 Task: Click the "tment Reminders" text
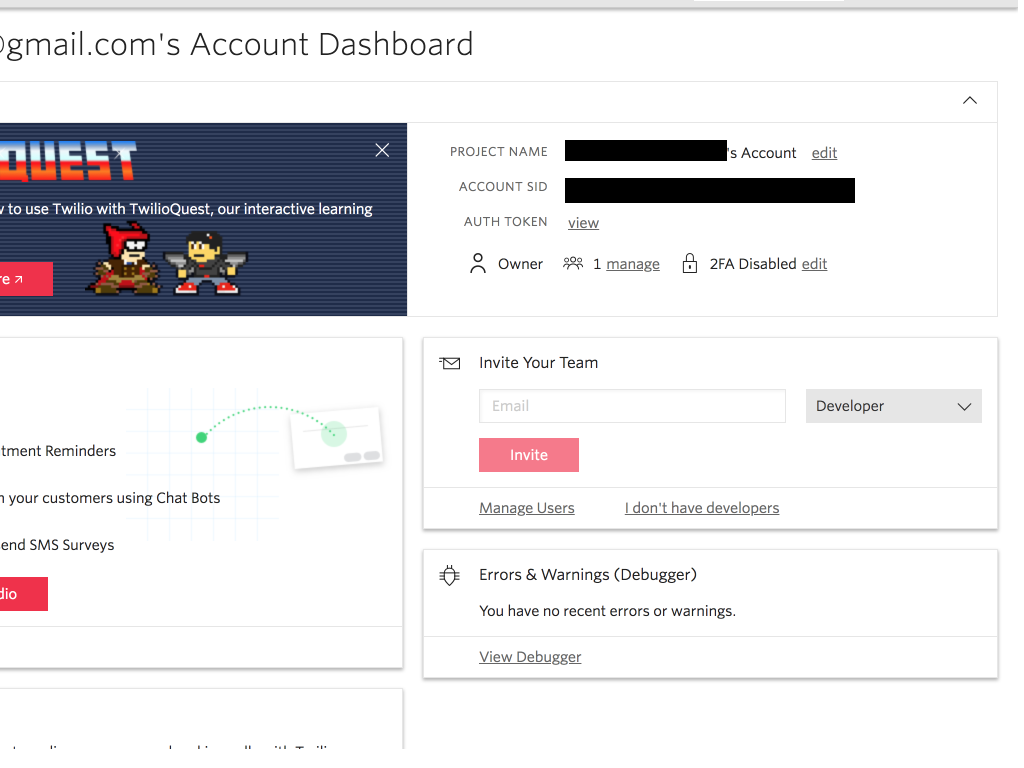58,451
